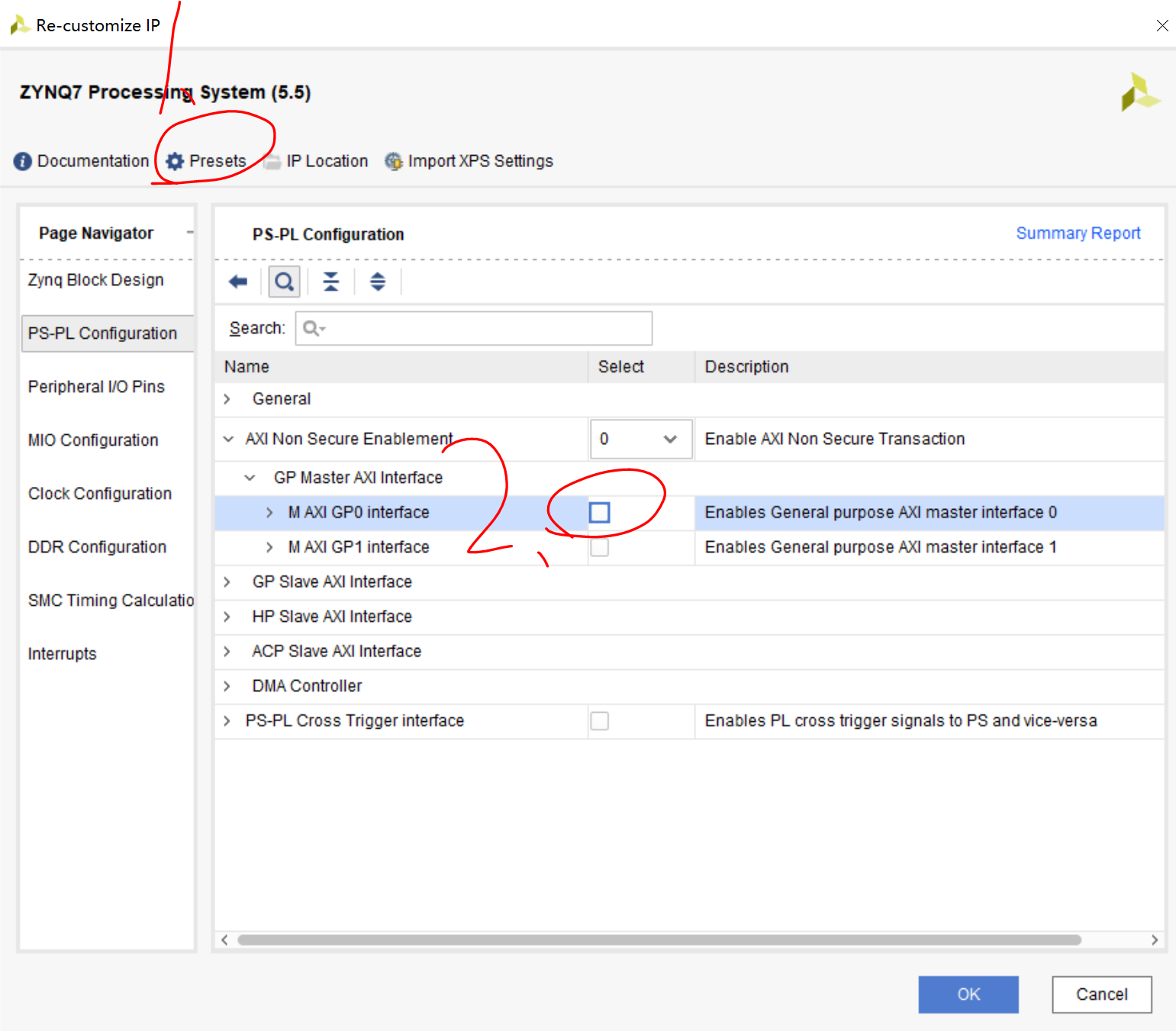Screen dimensions: 1176x1031
Task: Expand the M AXI GP1 interface row
Action: (x=269, y=547)
